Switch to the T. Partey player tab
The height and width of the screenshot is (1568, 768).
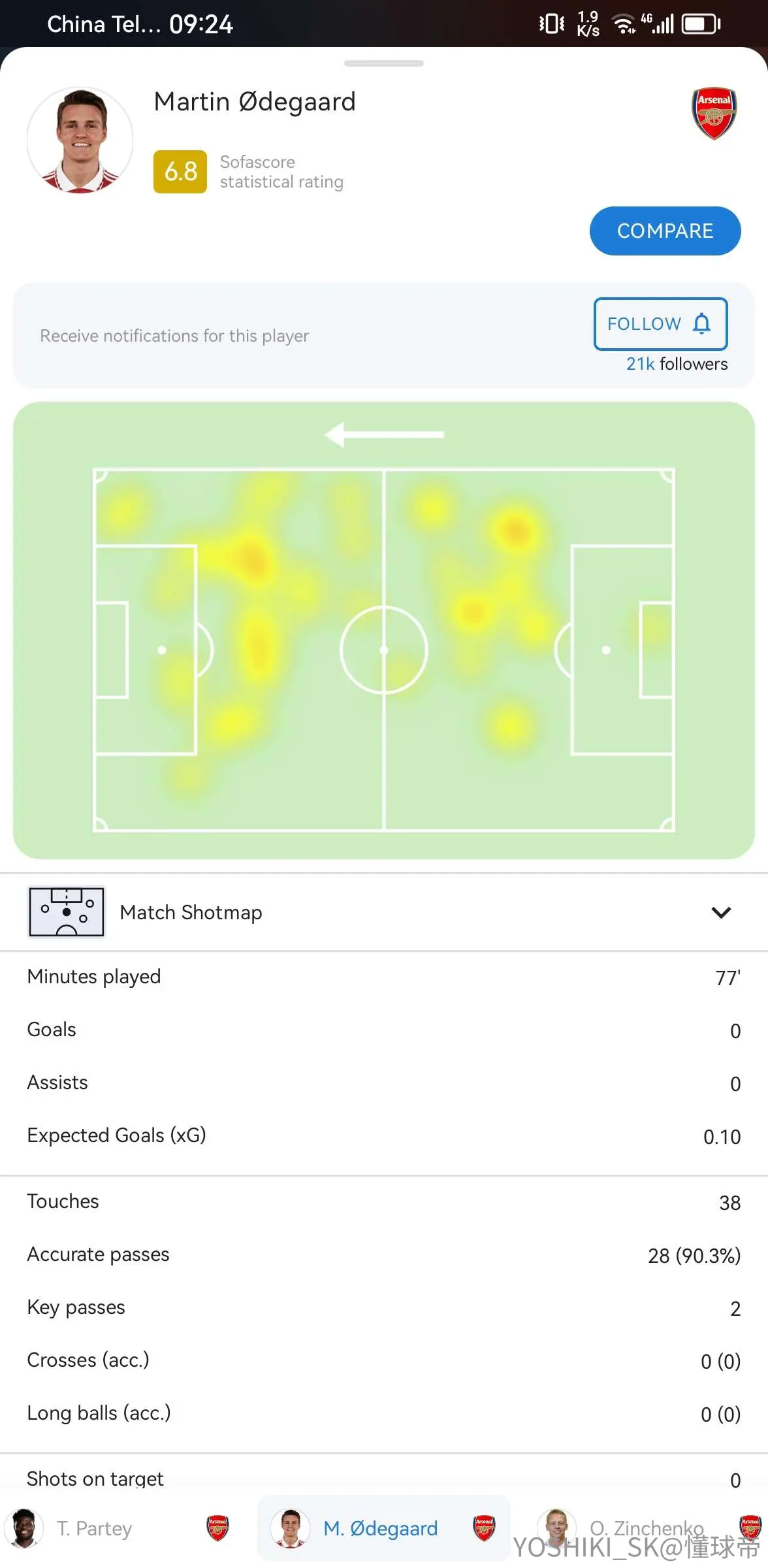(x=118, y=1529)
